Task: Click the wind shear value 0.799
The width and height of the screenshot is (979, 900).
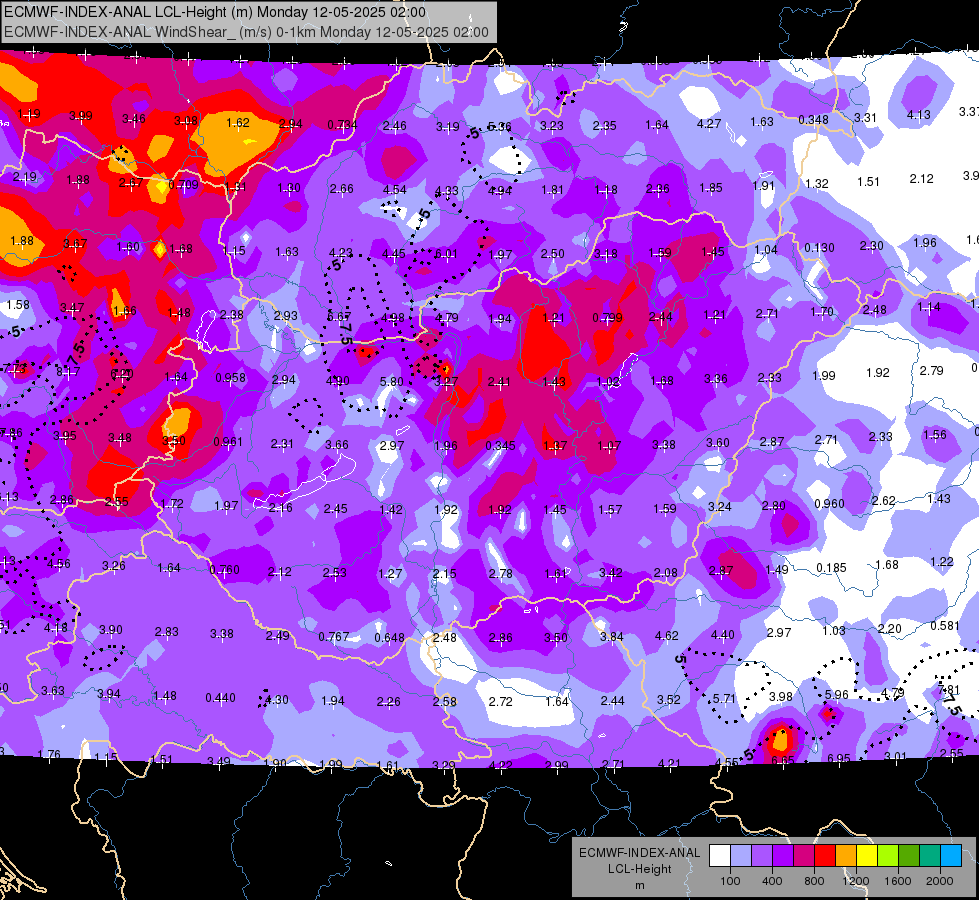Action: pyautogui.click(x=608, y=318)
